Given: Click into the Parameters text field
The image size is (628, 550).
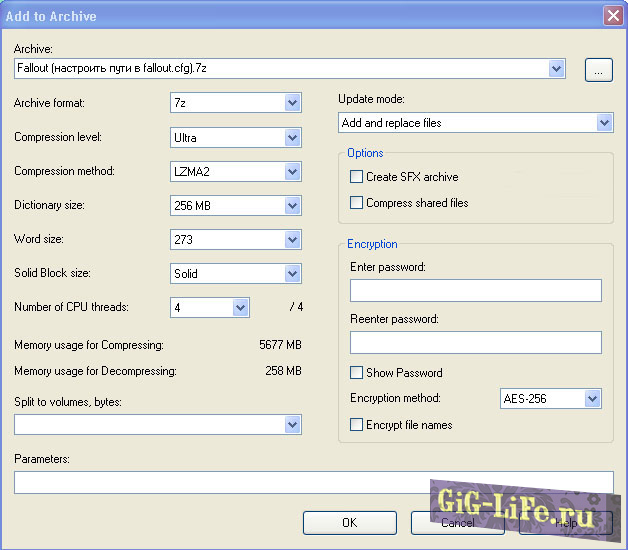Looking at the screenshot, I should (x=313, y=483).
